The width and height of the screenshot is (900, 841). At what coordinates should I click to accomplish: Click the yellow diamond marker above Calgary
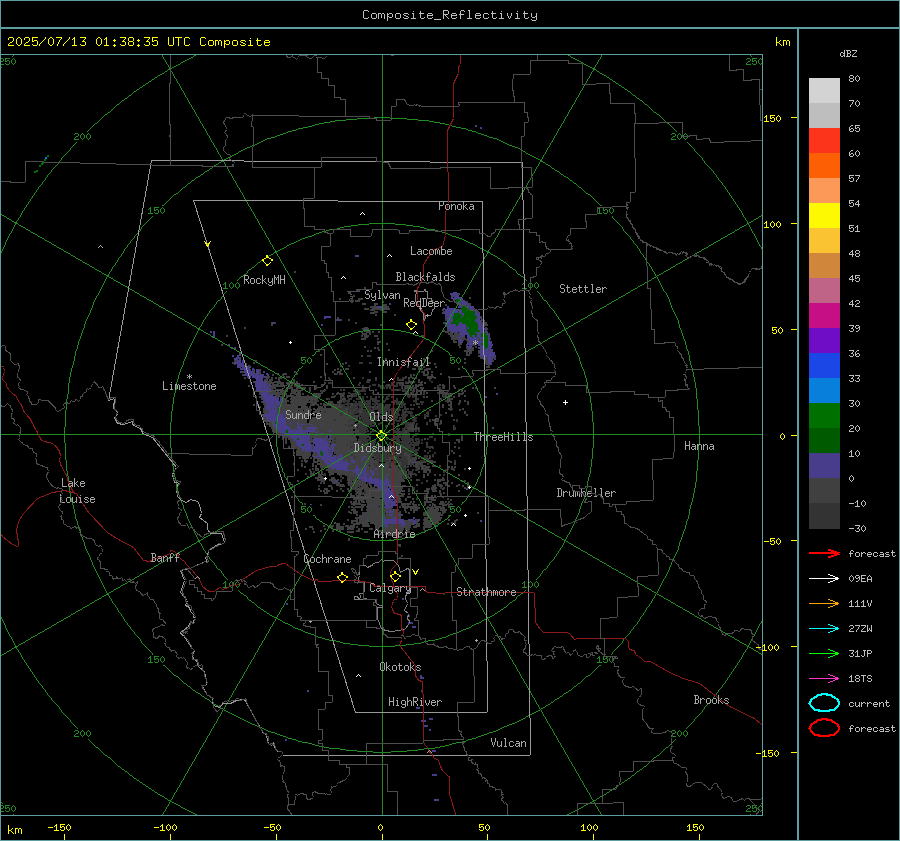(x=395, y=576)
